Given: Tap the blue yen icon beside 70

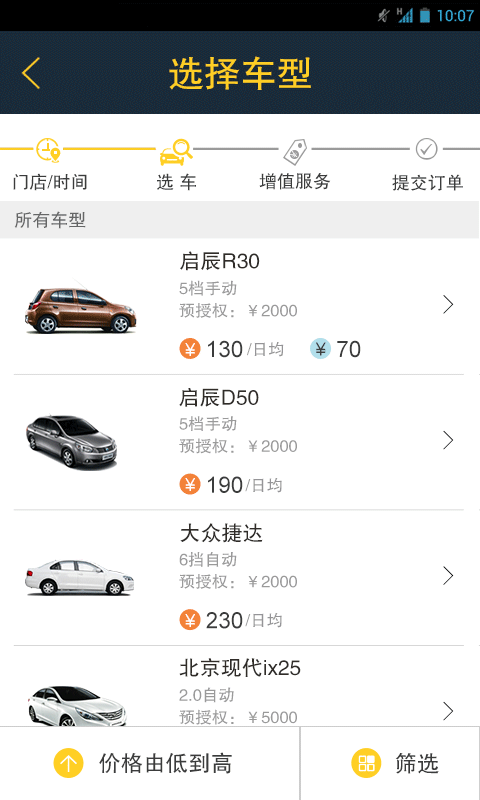Looking at the screenshot, I should [320, 349].
